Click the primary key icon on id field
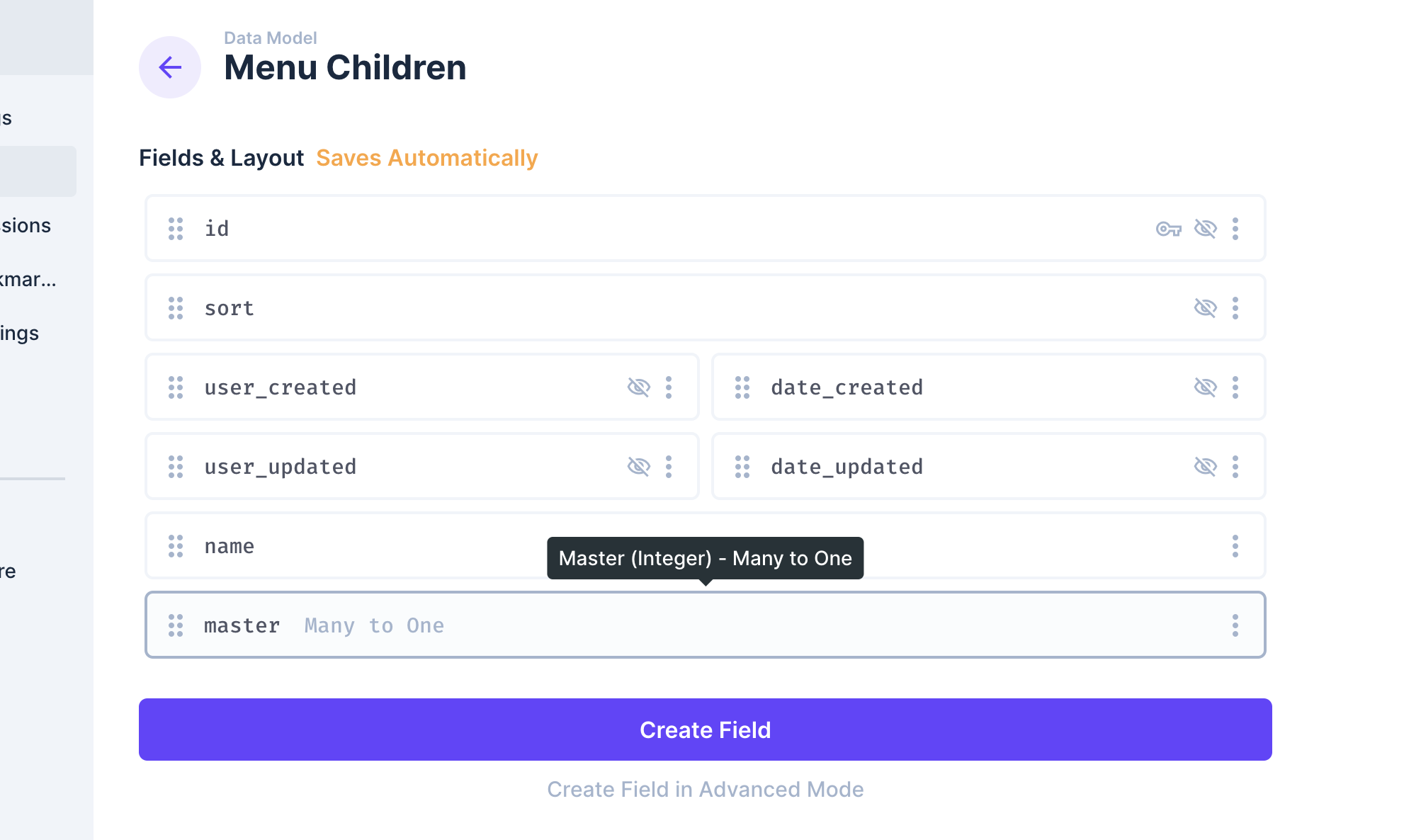Screen dimensions: 1421x840 (1169, 229)
